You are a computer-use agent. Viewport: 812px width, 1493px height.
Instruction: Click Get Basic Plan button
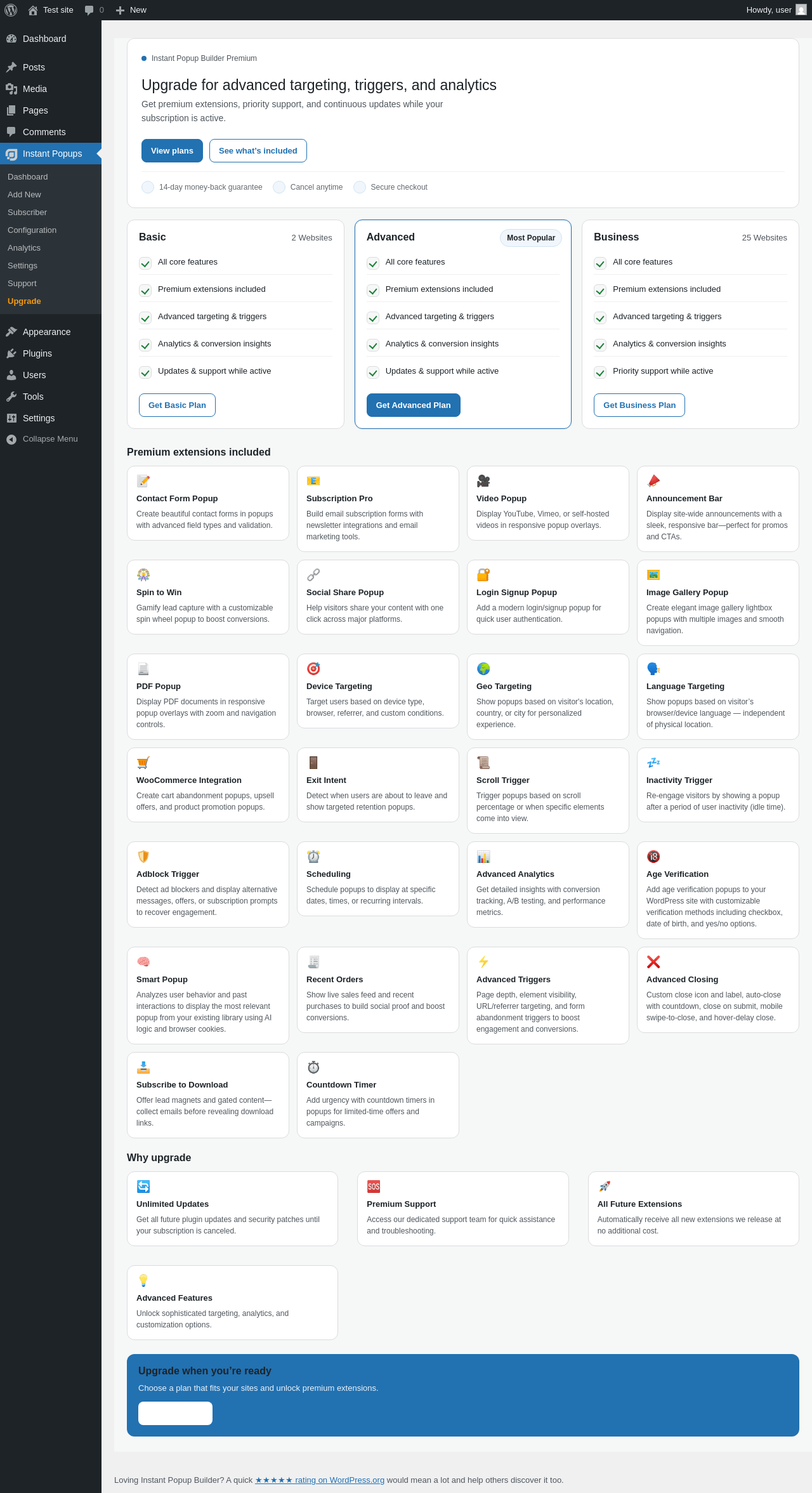(x=177, y=405)
